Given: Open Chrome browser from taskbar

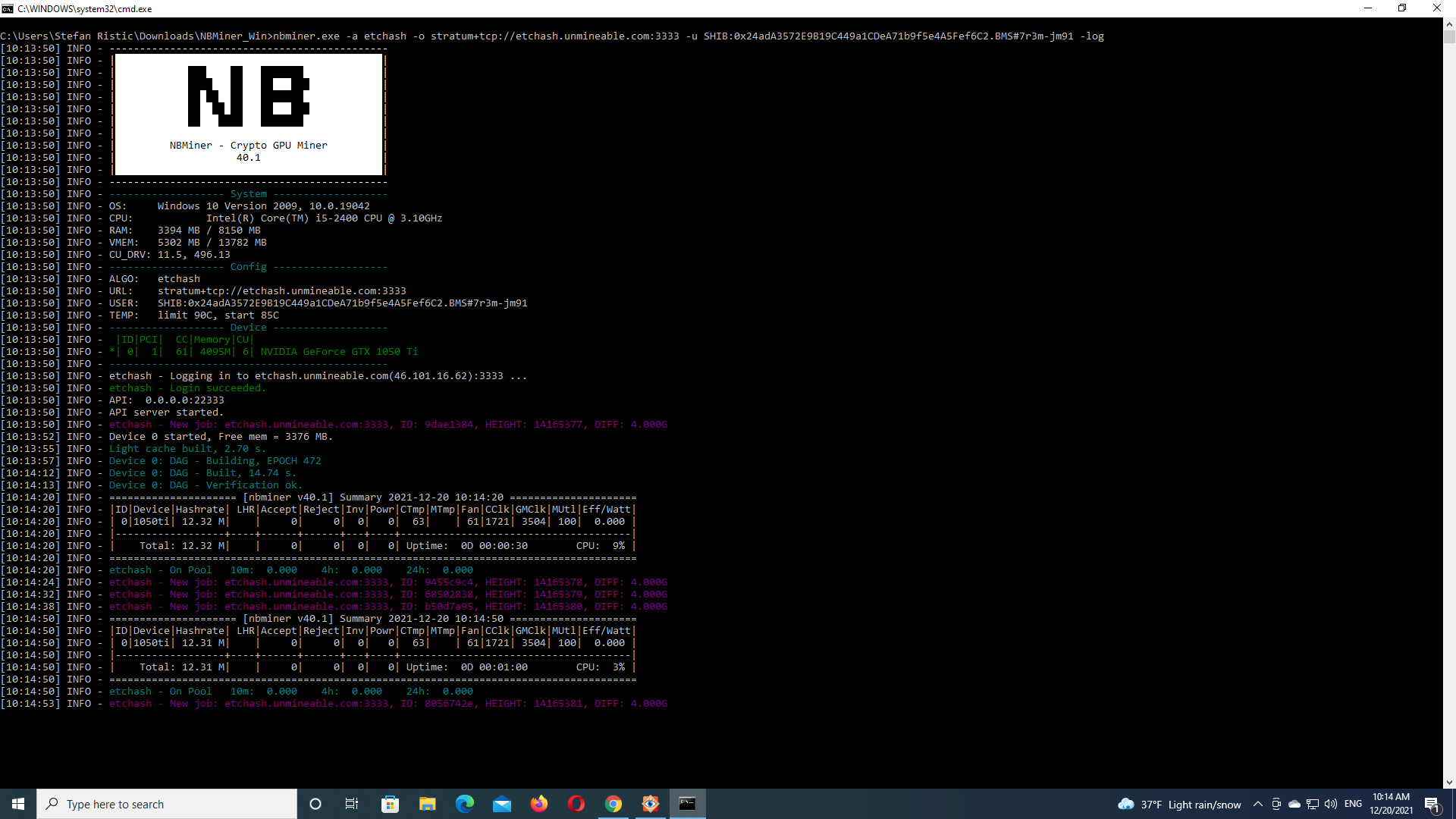Looking at the screenshot, I should pyautogui.click(x=613, y=804).
